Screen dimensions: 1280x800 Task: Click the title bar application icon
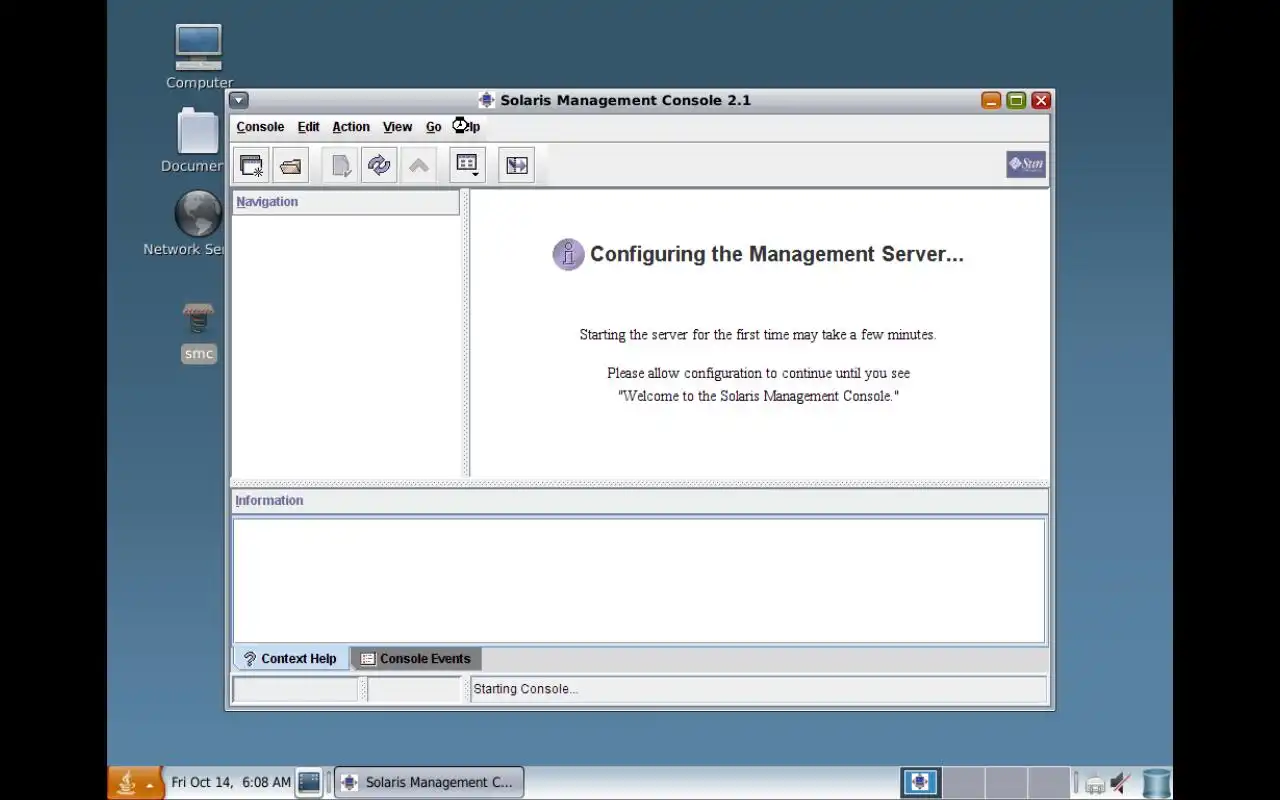pos(487,100)
